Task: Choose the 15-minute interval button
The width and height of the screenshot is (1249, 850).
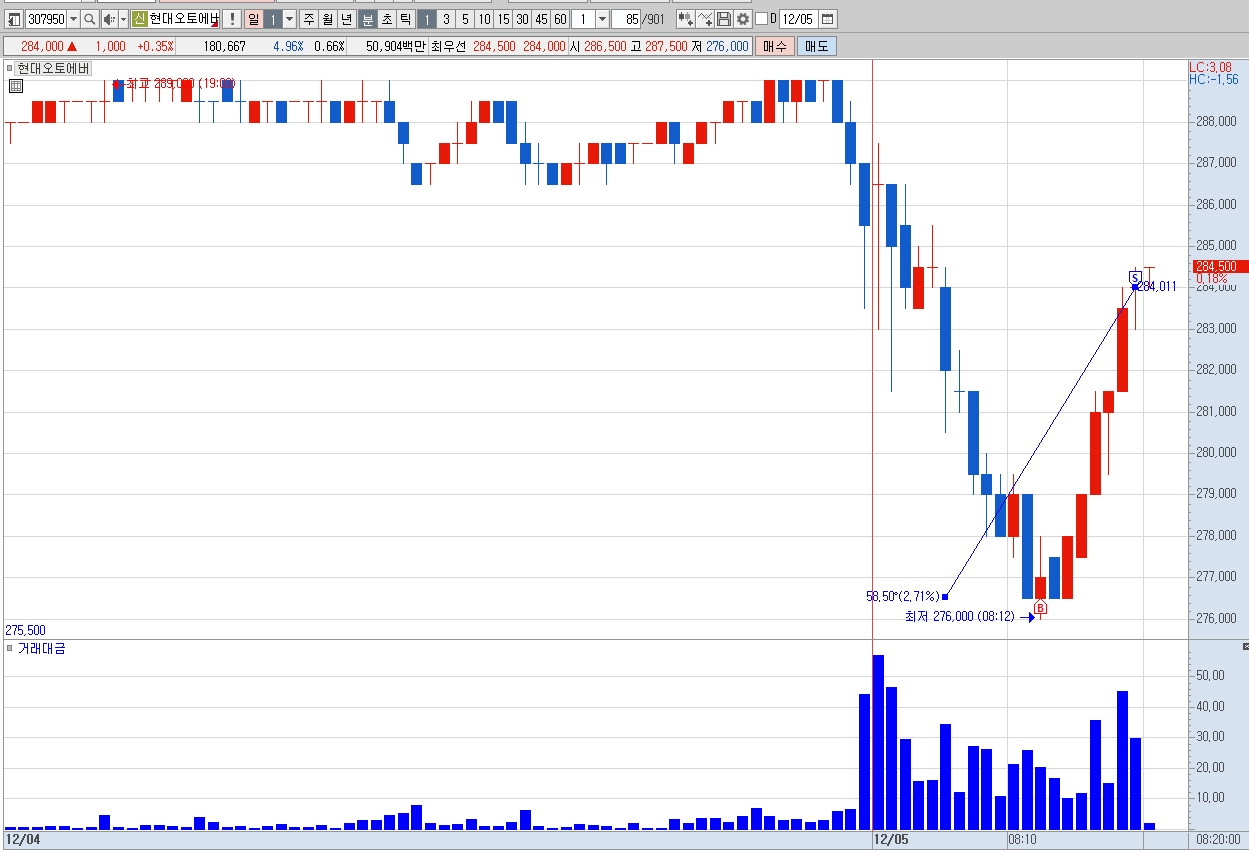Action: click(503, 19)
